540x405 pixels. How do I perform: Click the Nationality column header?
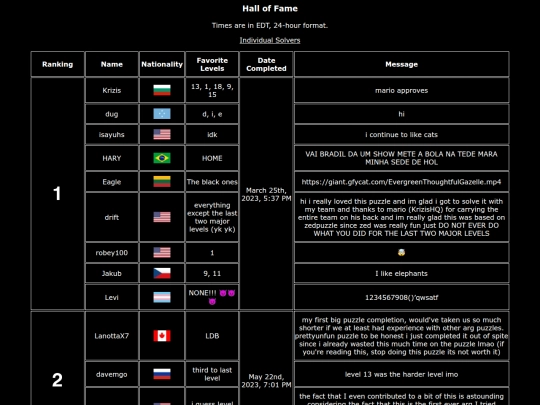pos(162,64)
